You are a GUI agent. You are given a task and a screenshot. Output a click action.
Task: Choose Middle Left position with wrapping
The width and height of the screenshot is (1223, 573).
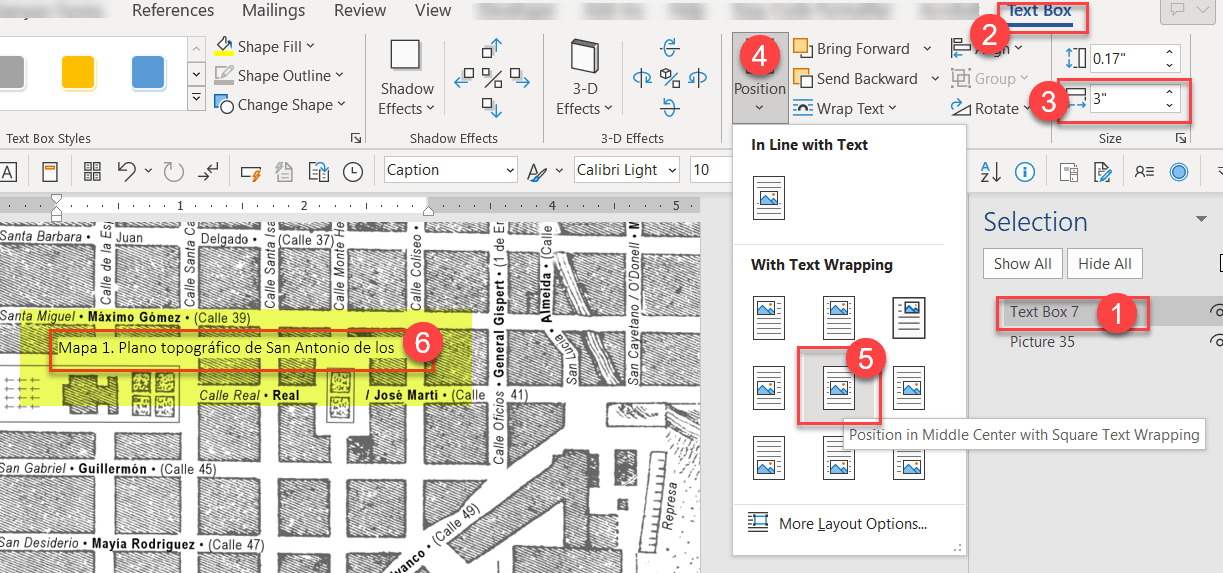[769, 388]
